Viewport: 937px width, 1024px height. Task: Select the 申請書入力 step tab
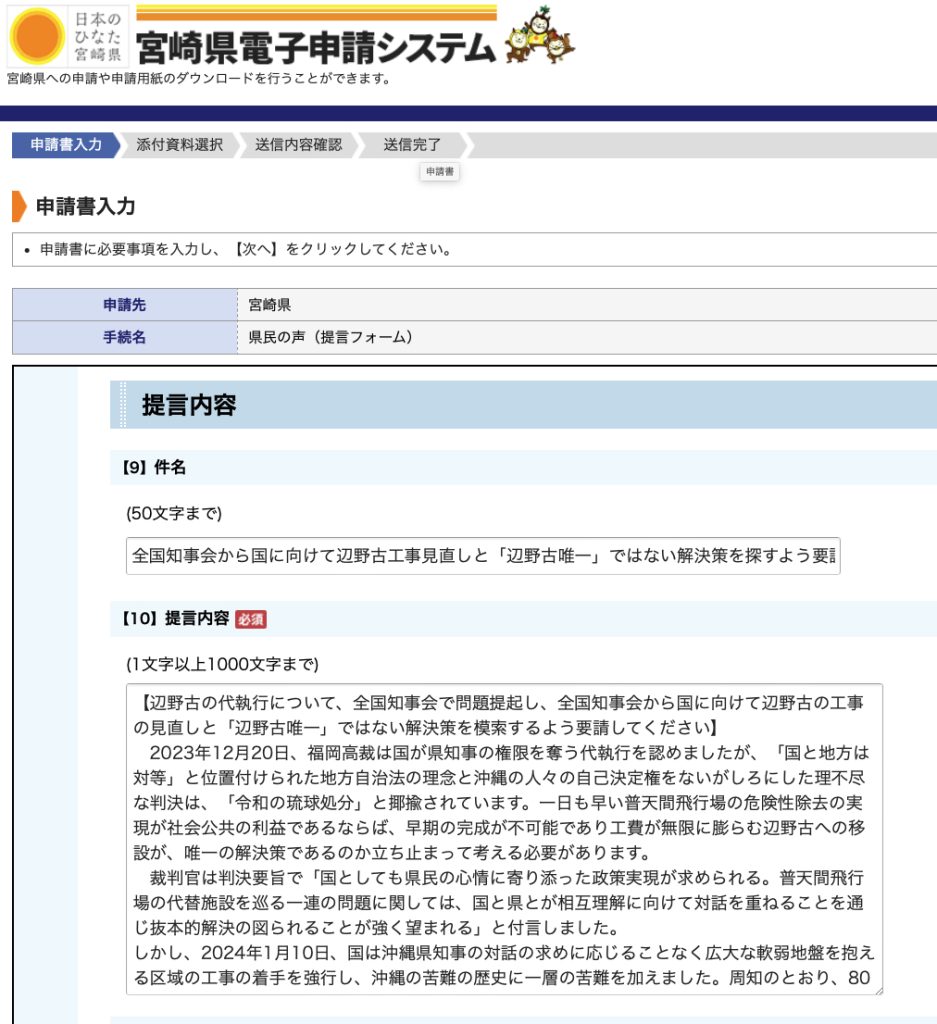click(66, 145)
